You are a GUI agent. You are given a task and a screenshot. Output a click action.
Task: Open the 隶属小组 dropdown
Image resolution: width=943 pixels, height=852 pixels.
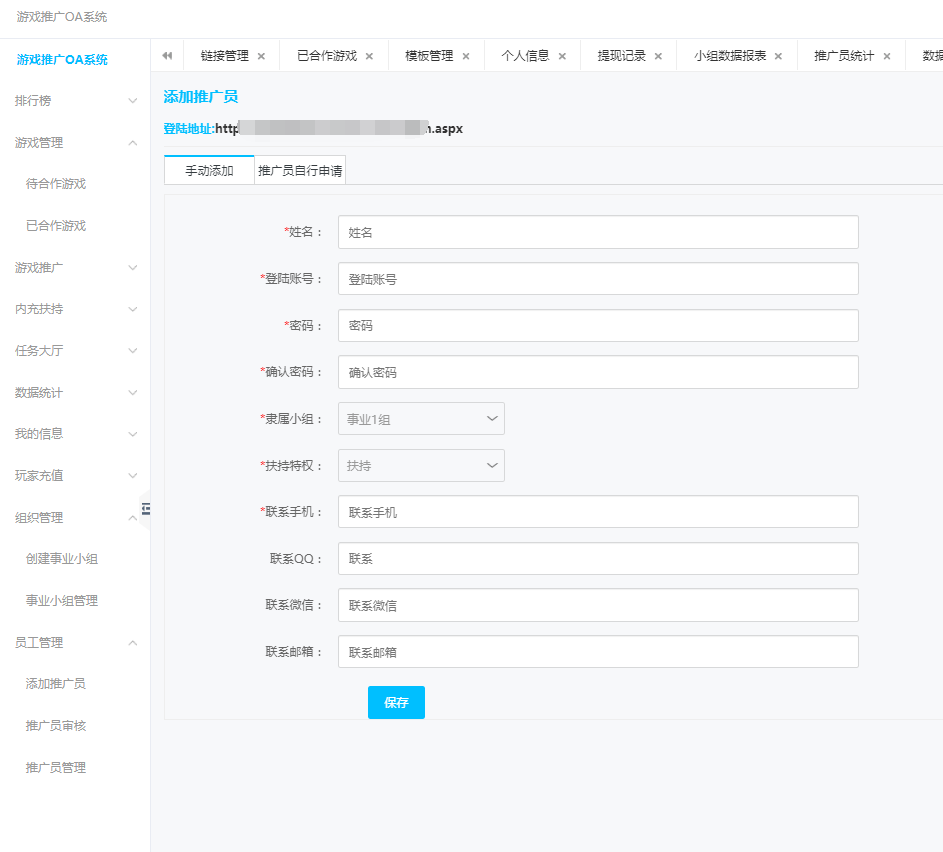click(x=421, y=419)
